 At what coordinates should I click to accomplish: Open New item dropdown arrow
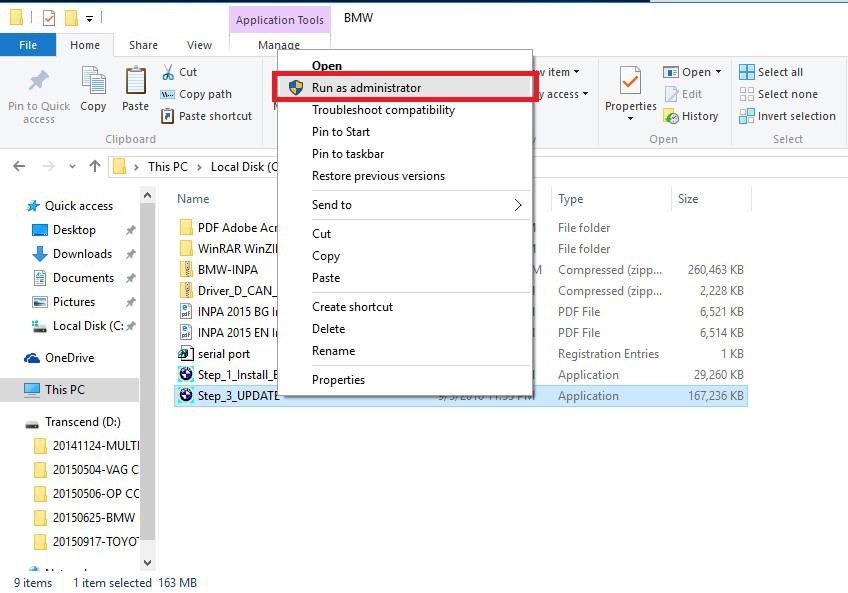(x=577, y=72)
